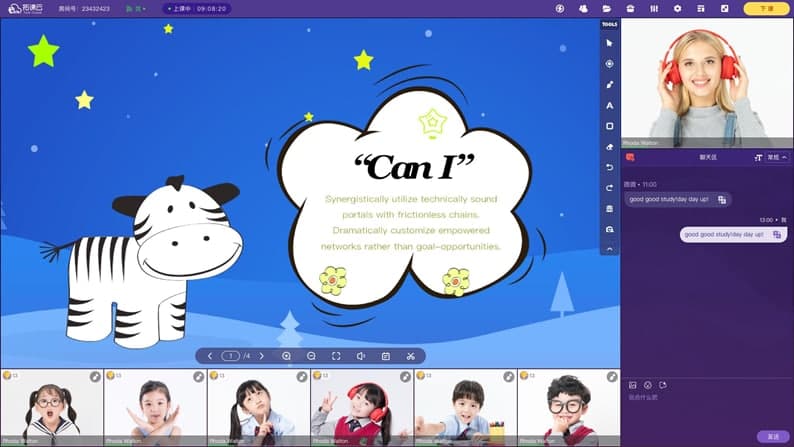Collapse the tools sidebar with chevron
Image resolution: width=794 pixels, height=447 pixels.
click(x=609, y=249)
